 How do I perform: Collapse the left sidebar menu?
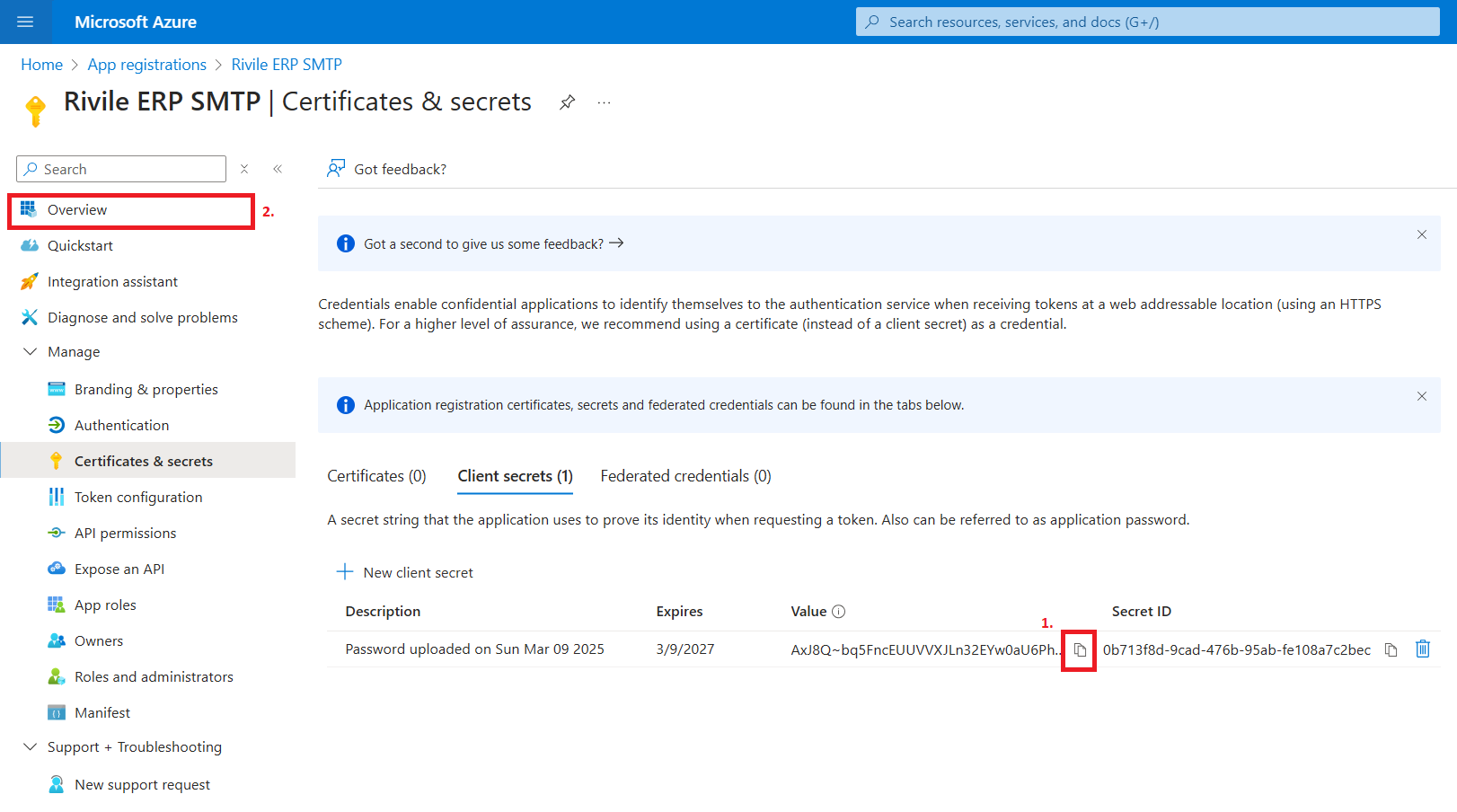278,169
